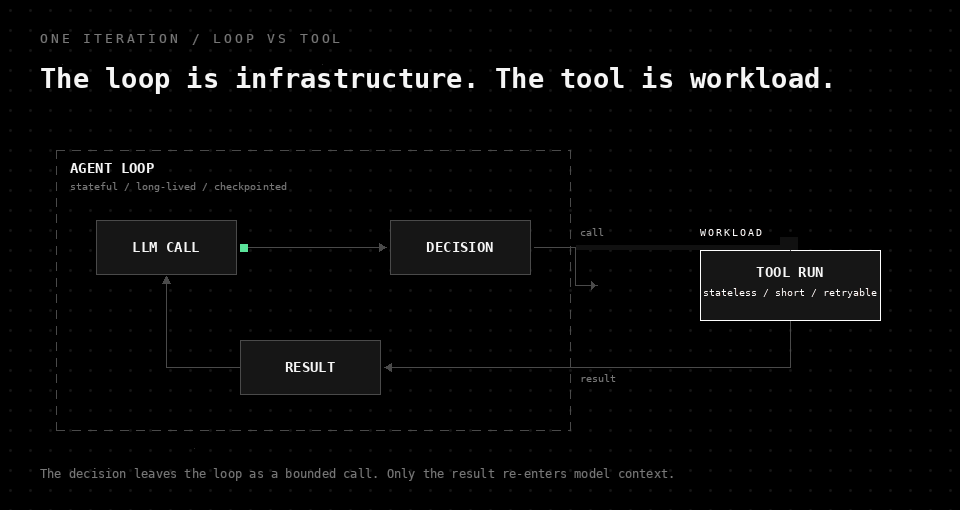Click the arrowhead pointing into DECISION
This screenshot has width=960, height=510.
click(383, 247)
